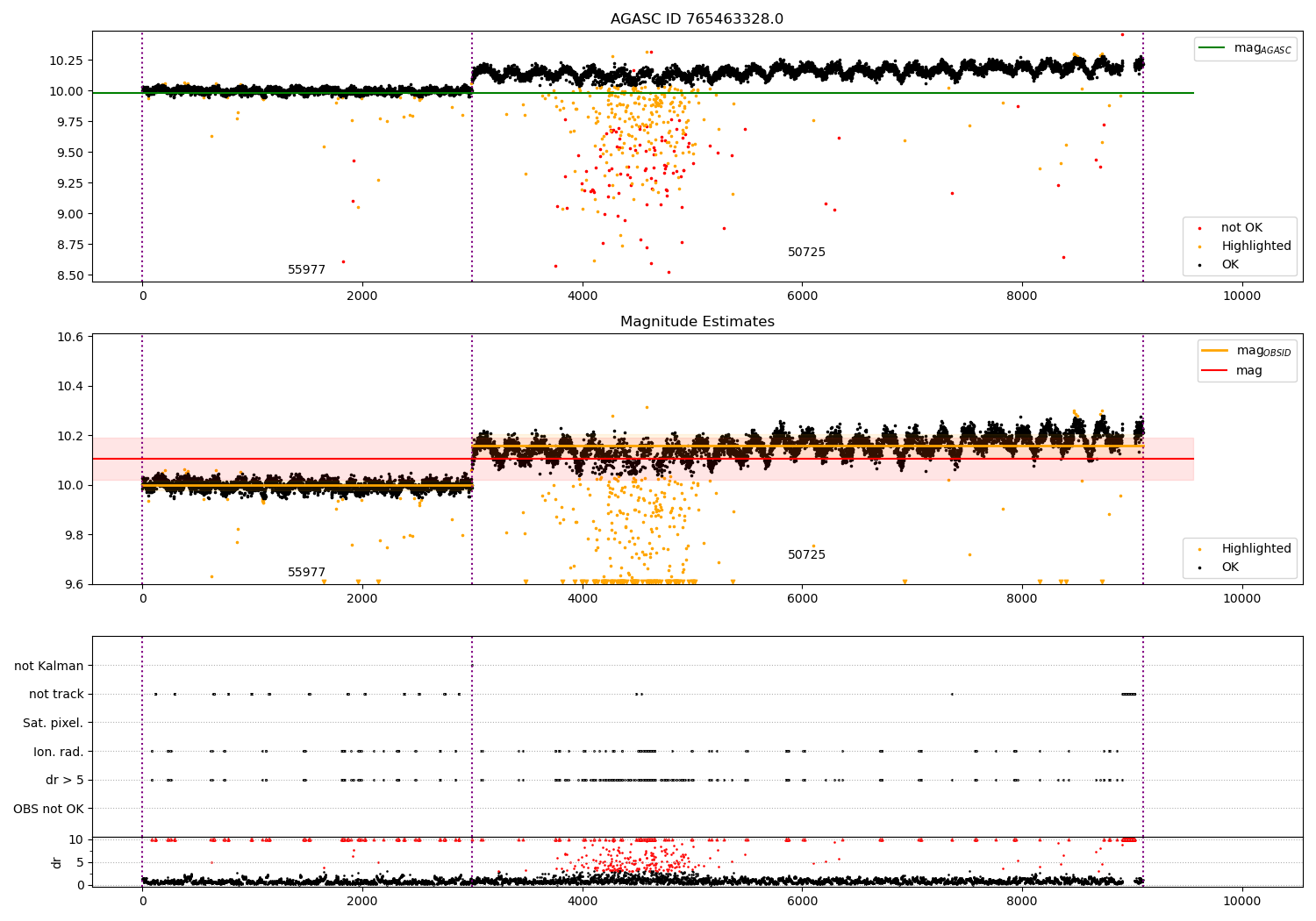This screenshot has height=921, width=1316.
Task: Click the "Sat. pixel." row label
Action: tap(54, 723)
